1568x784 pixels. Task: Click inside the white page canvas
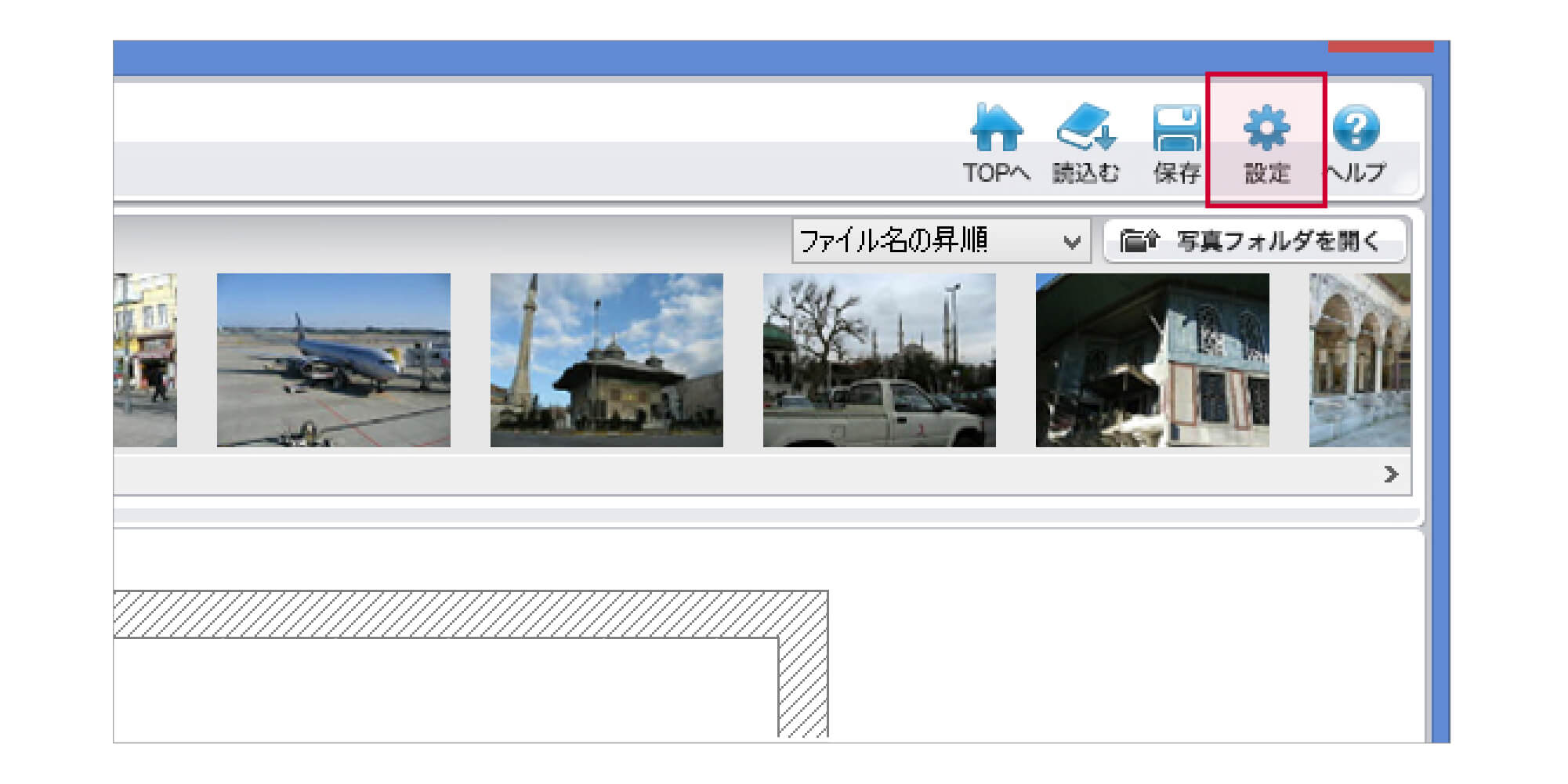point(439,689)
